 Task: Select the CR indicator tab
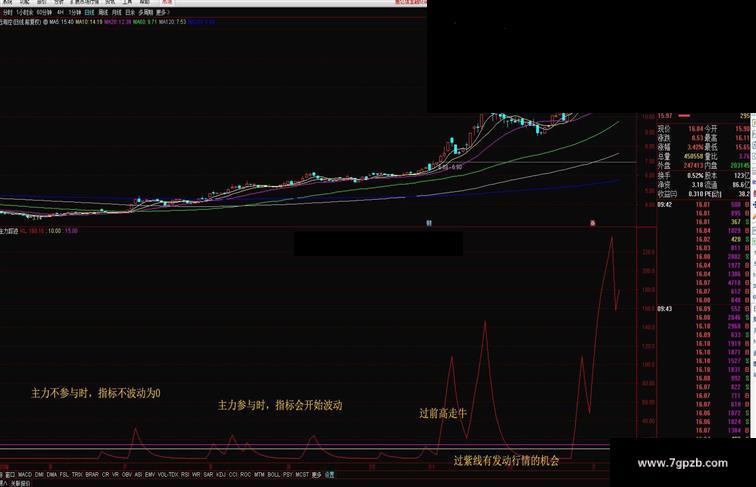pos(106,475)
